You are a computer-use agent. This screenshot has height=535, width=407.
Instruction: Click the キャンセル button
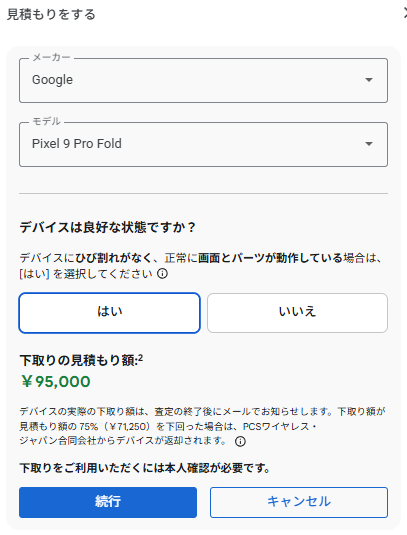click(x=299, y=502)
